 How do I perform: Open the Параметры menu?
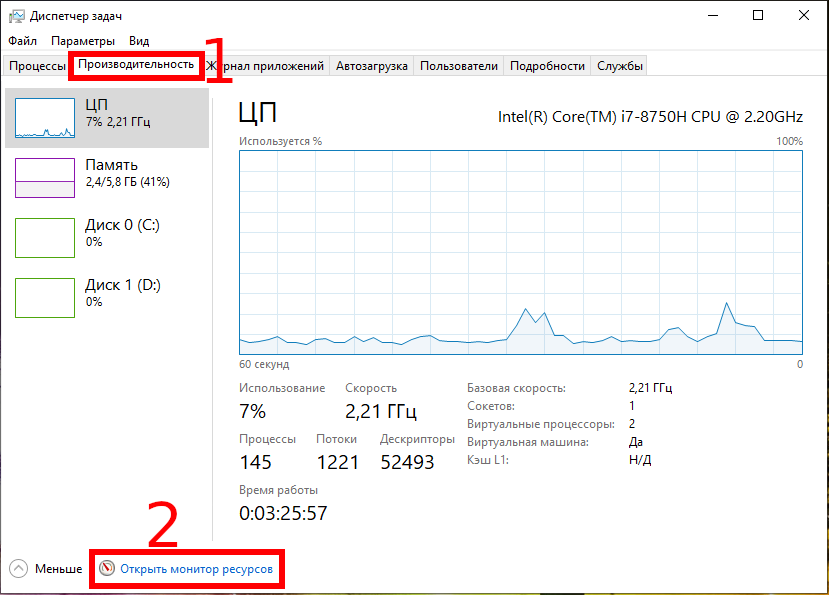tap(84, 41)
